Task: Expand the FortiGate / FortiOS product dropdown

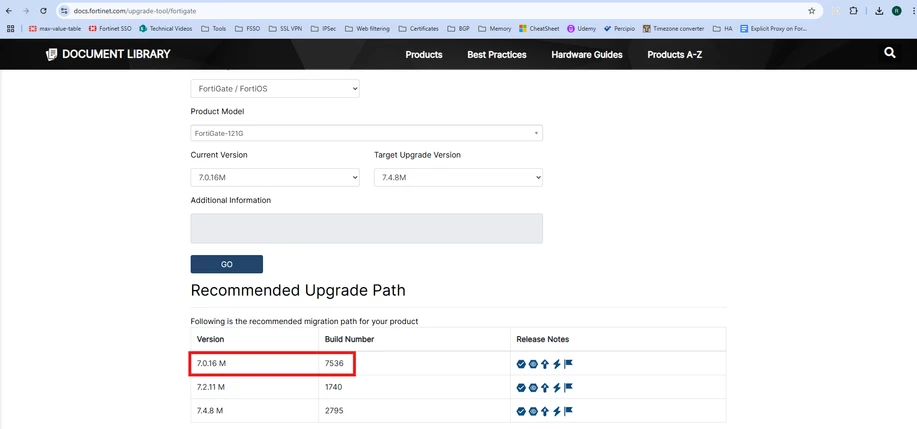Action: 275,89
